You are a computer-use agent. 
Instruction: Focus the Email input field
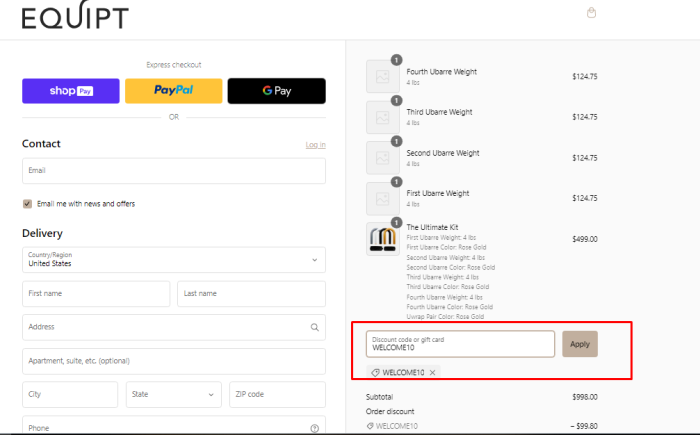point(174,171)
